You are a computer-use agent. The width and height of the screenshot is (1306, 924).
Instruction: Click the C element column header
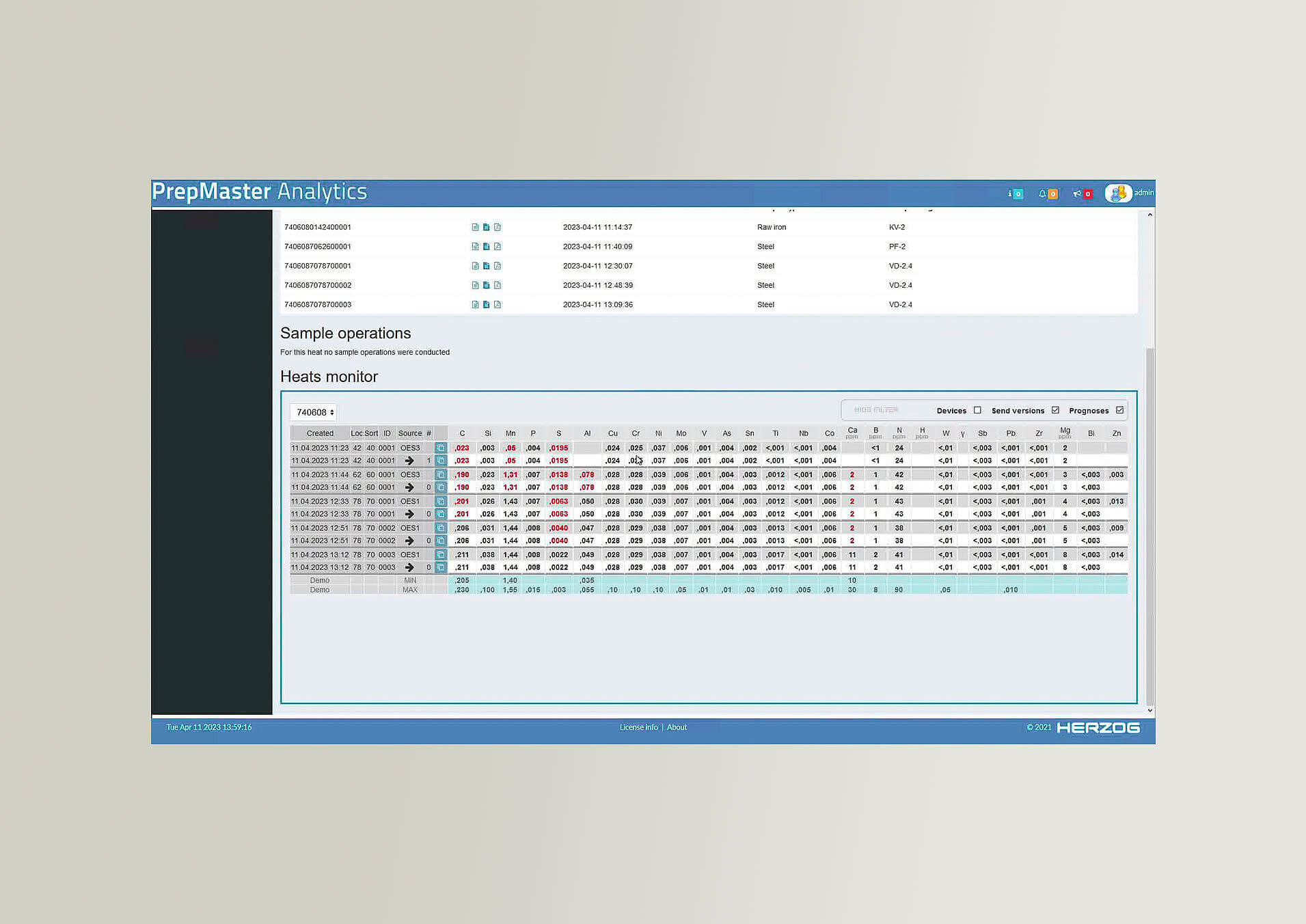pyautogui.click(x=462, y=433)
